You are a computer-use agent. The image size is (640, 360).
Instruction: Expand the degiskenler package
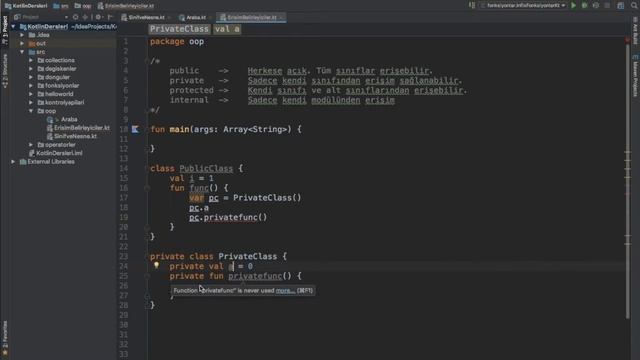31,69
